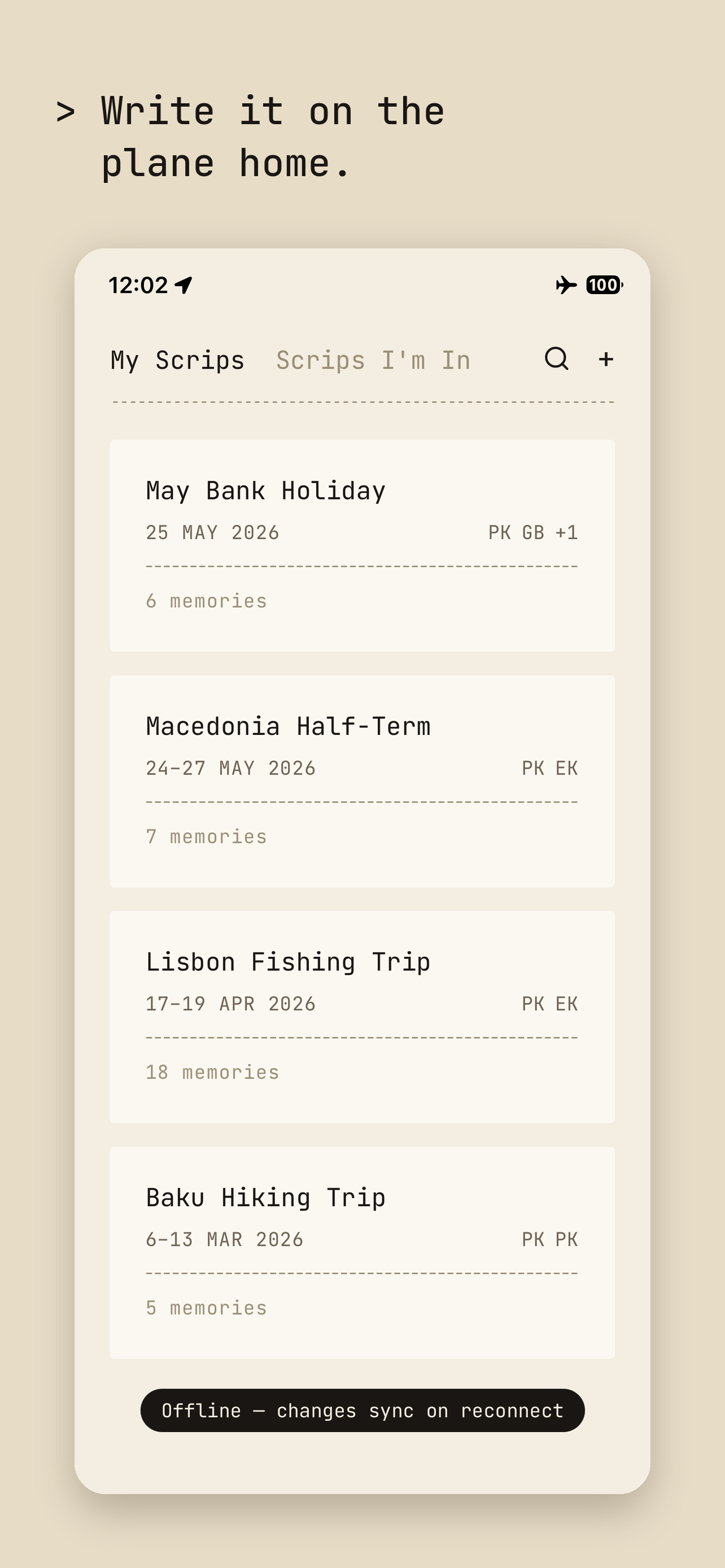Tap the 12:02 status bar clock
The height and width of the screenshot is (1568, 725).
pos(138,285)
